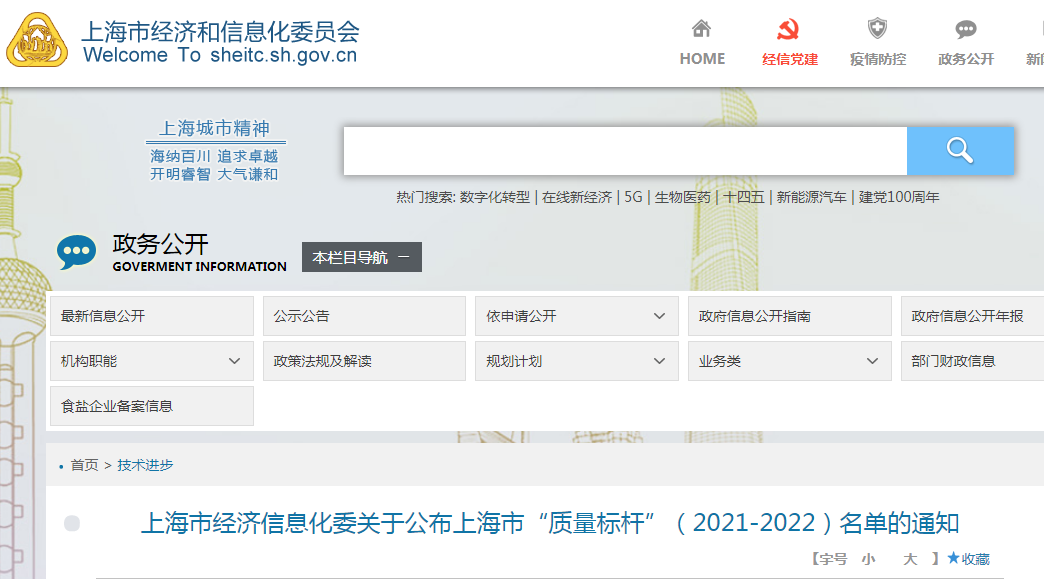Open 政府信息公开指南 category
Viewport: 1044px width, 579px height.
click(x=790, y=316)
